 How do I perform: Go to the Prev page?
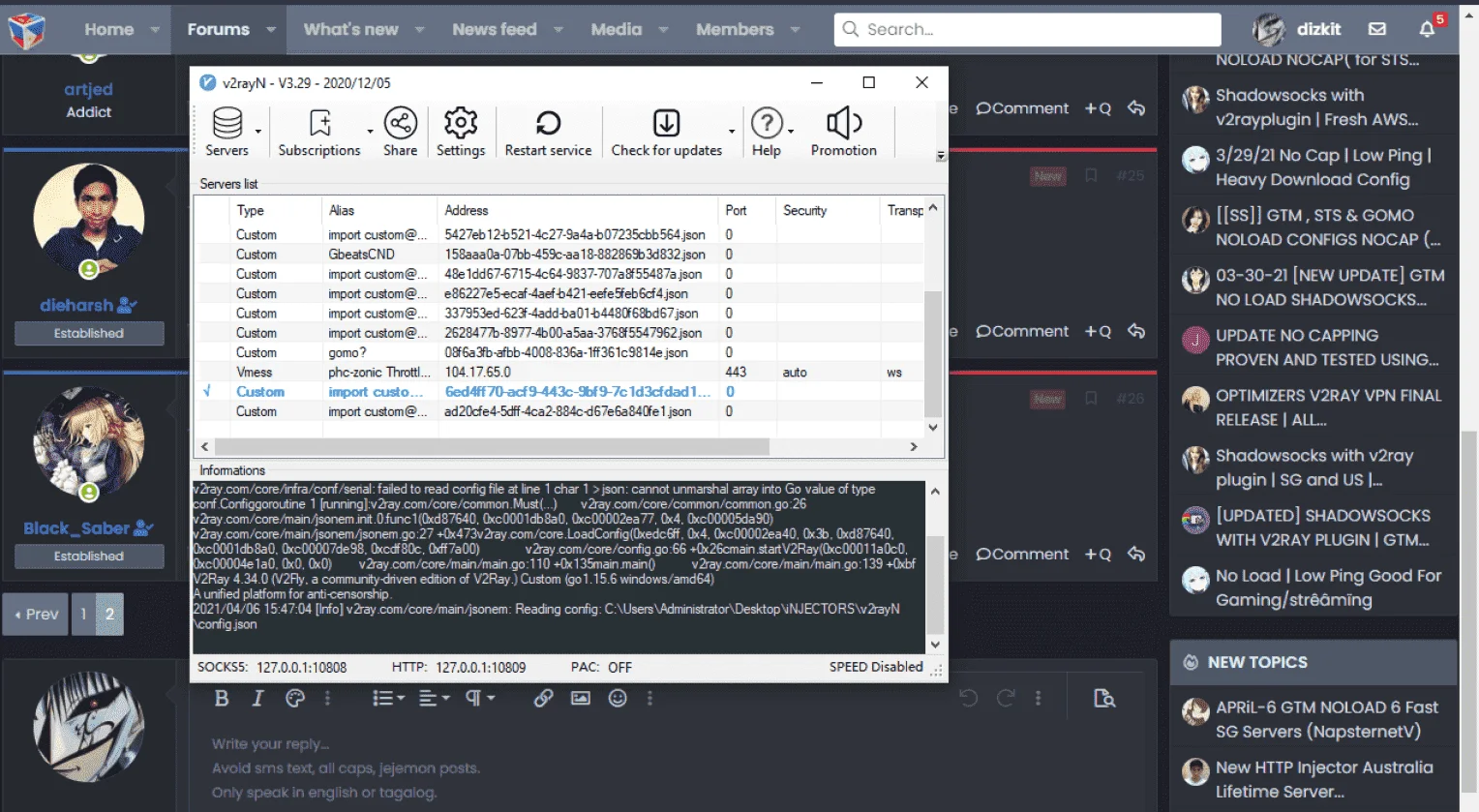[36, 615]
